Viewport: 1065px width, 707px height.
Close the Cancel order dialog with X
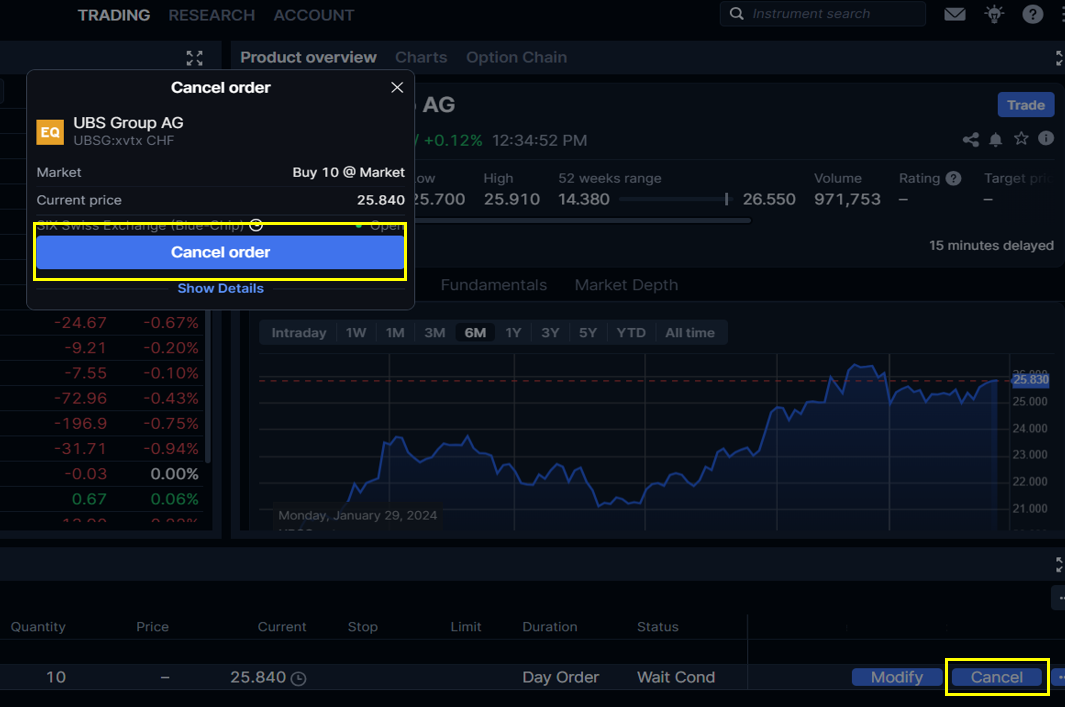click(x=397, y=87)
